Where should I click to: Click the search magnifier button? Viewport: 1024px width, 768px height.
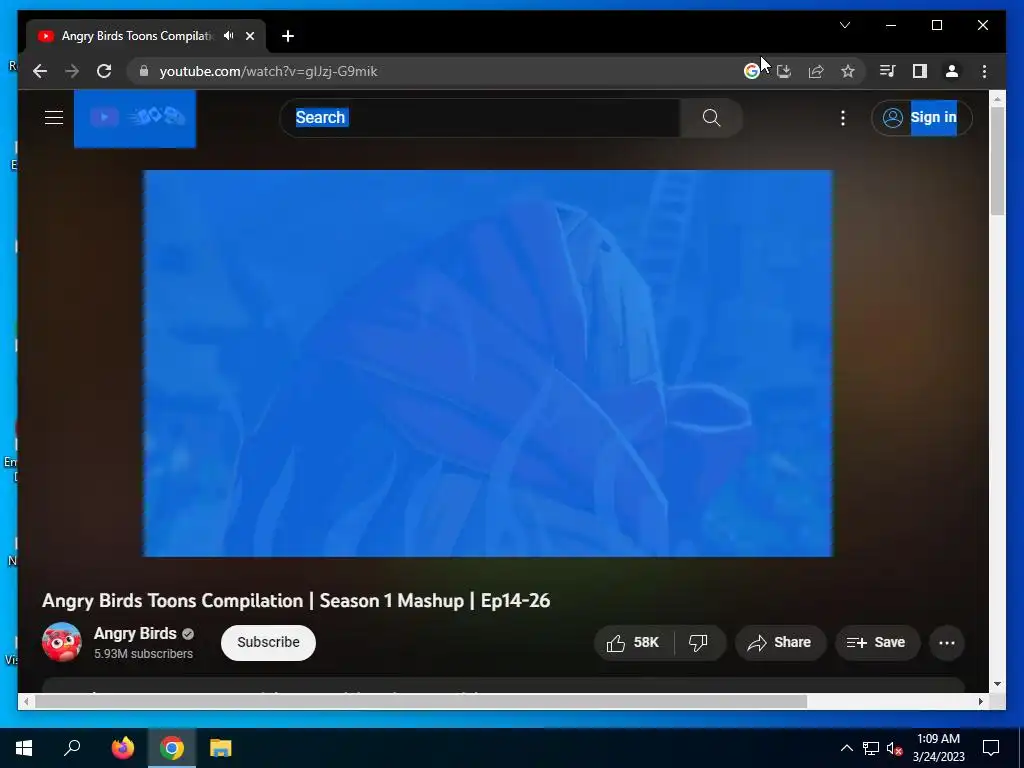(711, 118)
